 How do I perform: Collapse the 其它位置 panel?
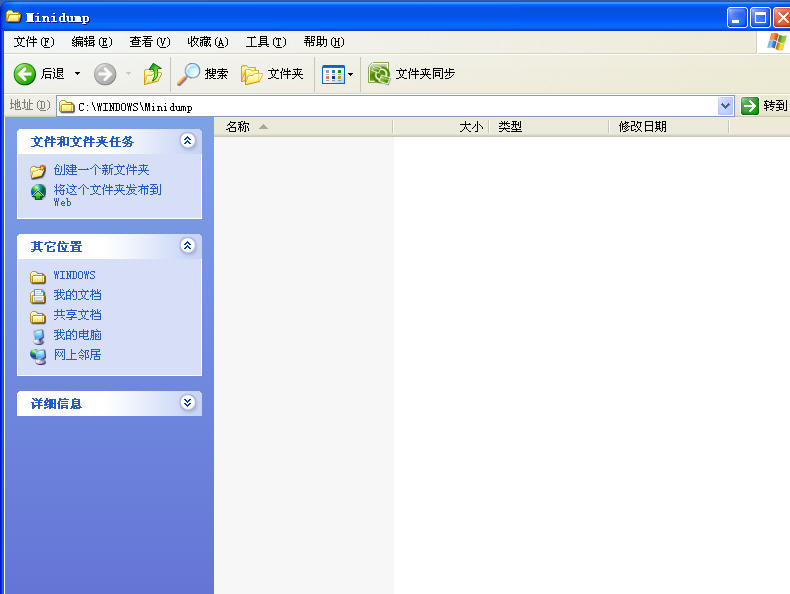point(187,246)
